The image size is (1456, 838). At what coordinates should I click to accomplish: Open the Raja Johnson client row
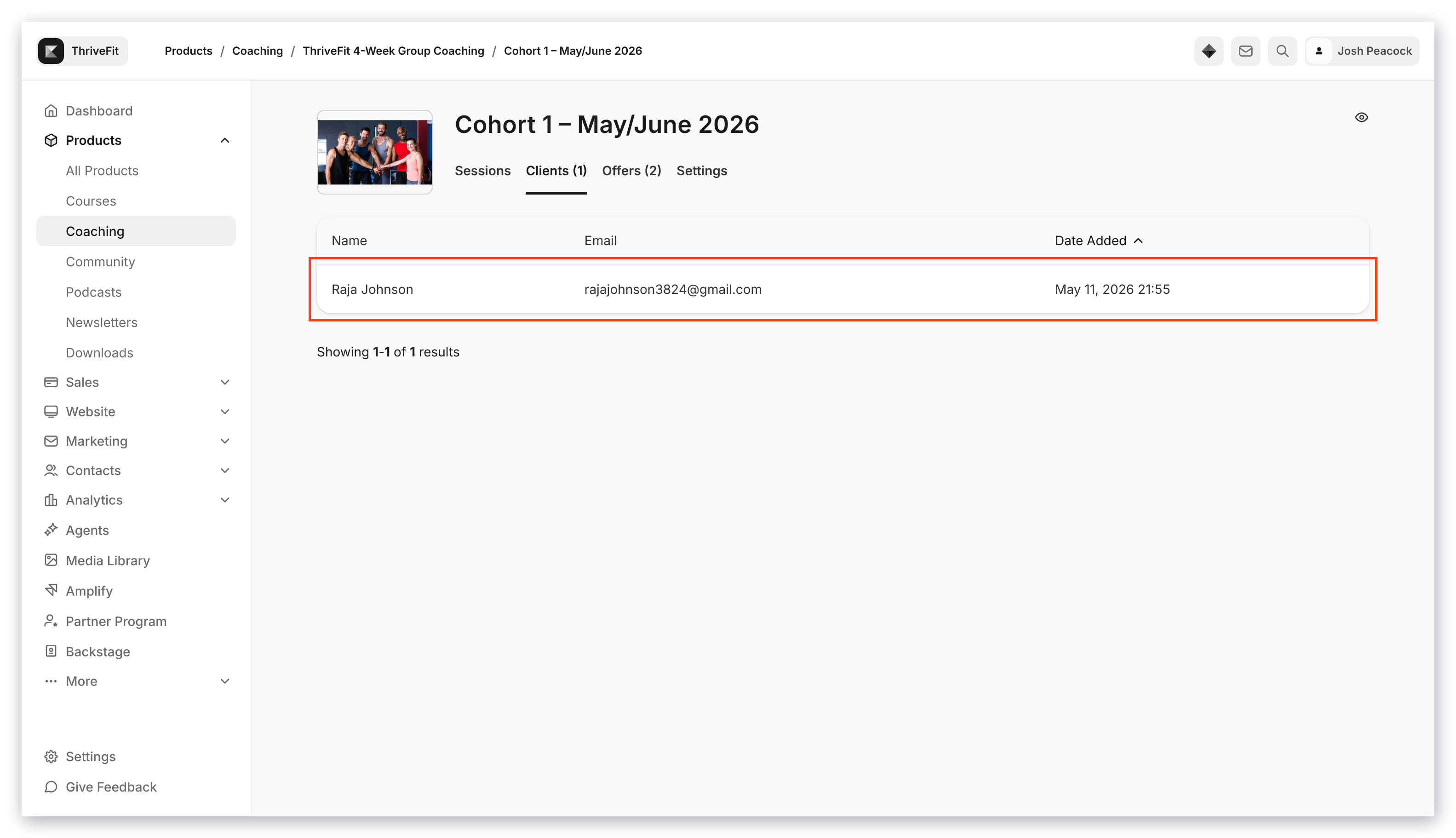[x=843, y=289]
